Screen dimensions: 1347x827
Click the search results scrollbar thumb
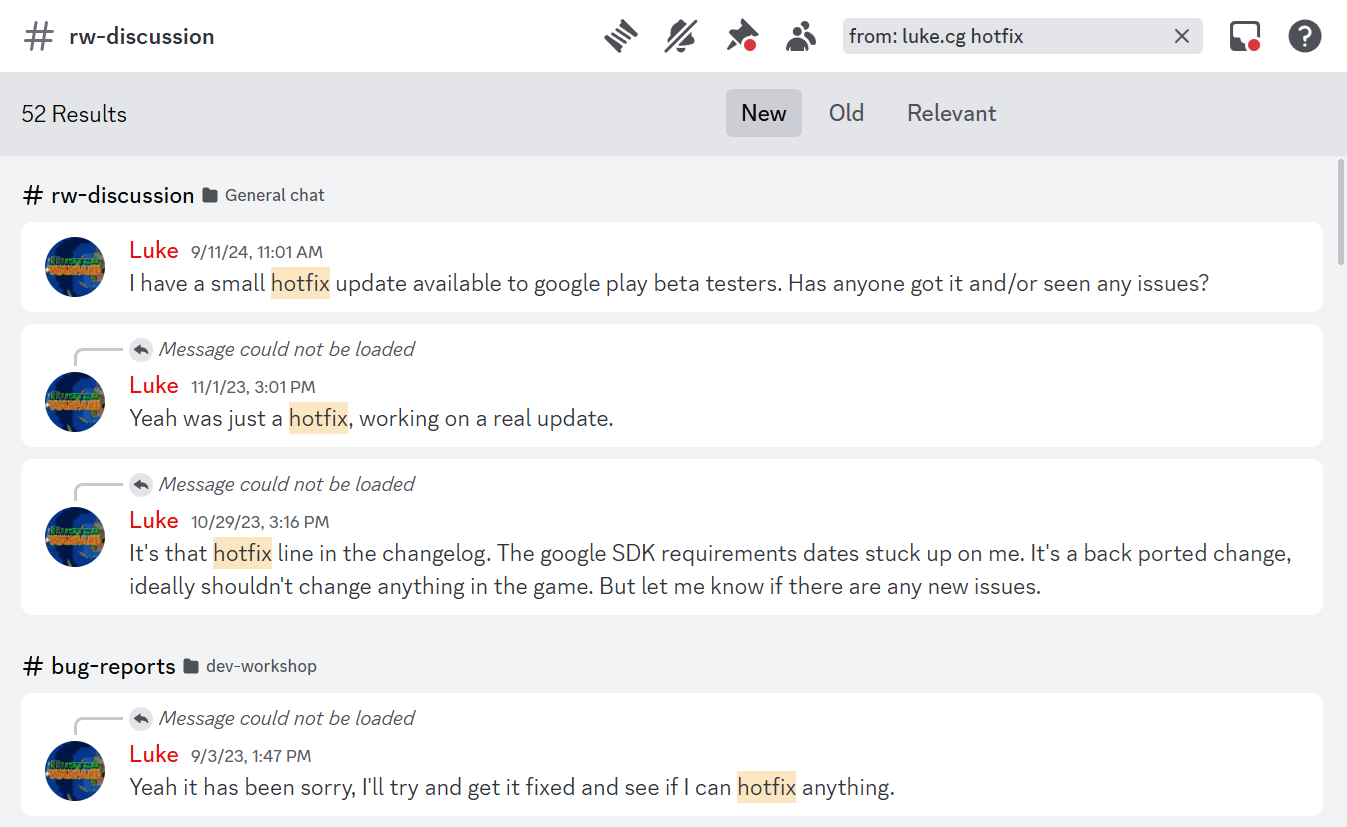coord(1341,212)
